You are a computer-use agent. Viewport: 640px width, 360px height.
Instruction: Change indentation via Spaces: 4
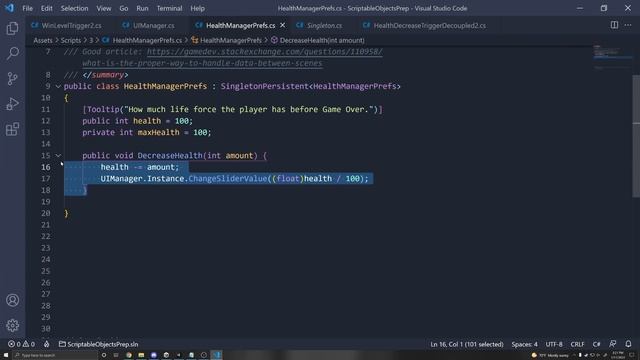(524, 344)
